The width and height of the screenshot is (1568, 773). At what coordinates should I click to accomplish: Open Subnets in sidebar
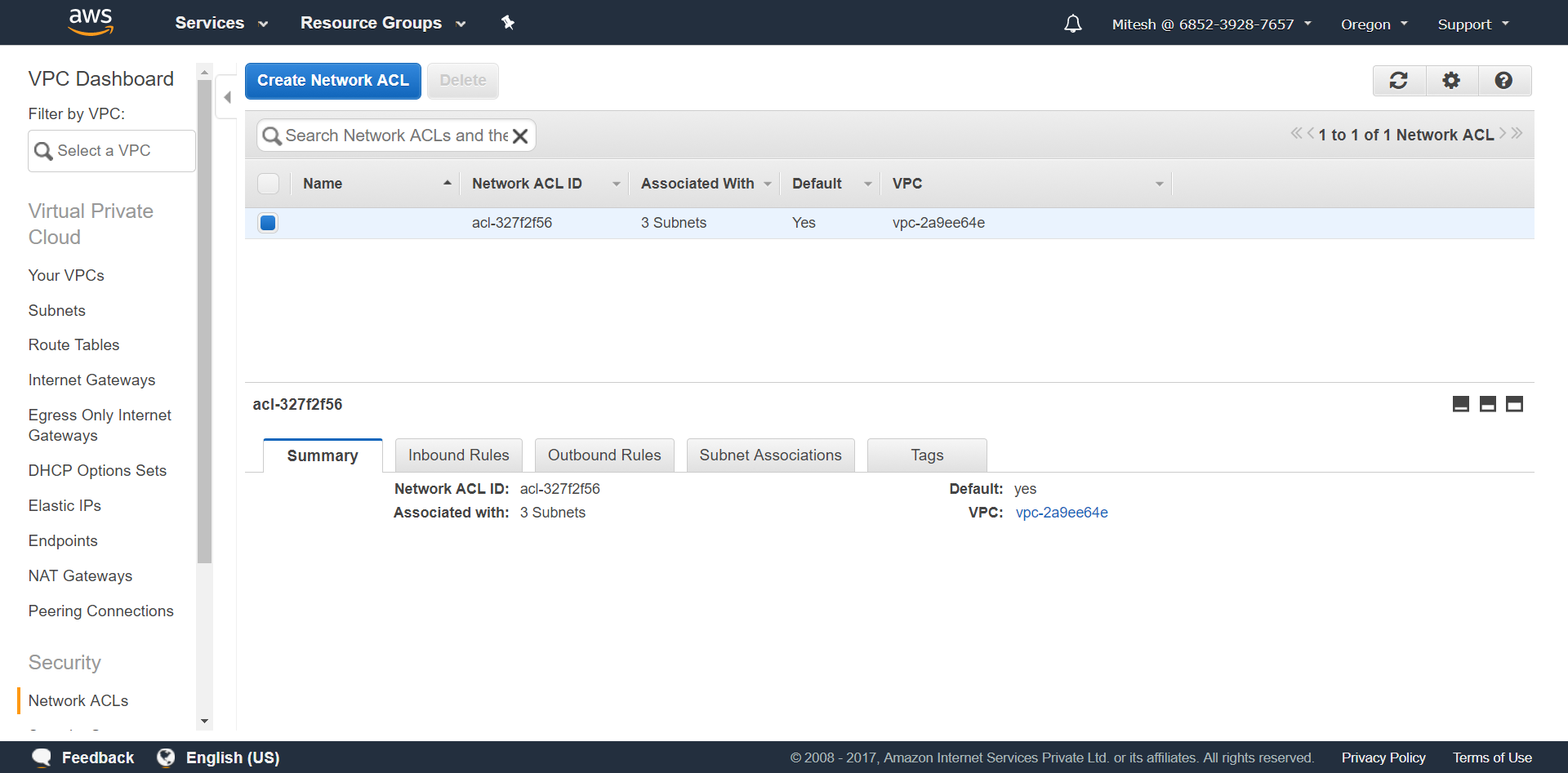coord(57,311)
